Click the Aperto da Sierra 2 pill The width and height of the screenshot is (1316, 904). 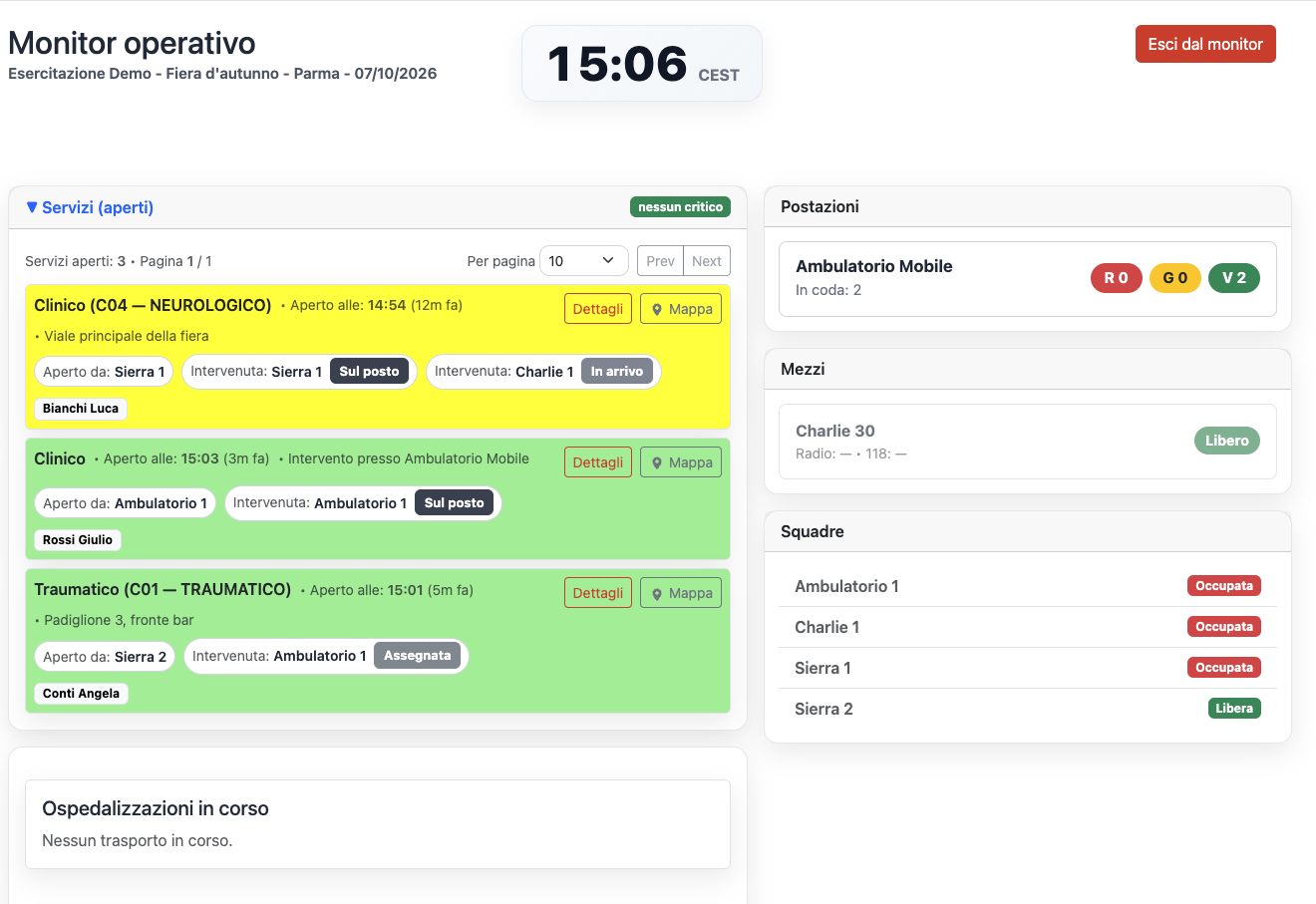point(105,657)
